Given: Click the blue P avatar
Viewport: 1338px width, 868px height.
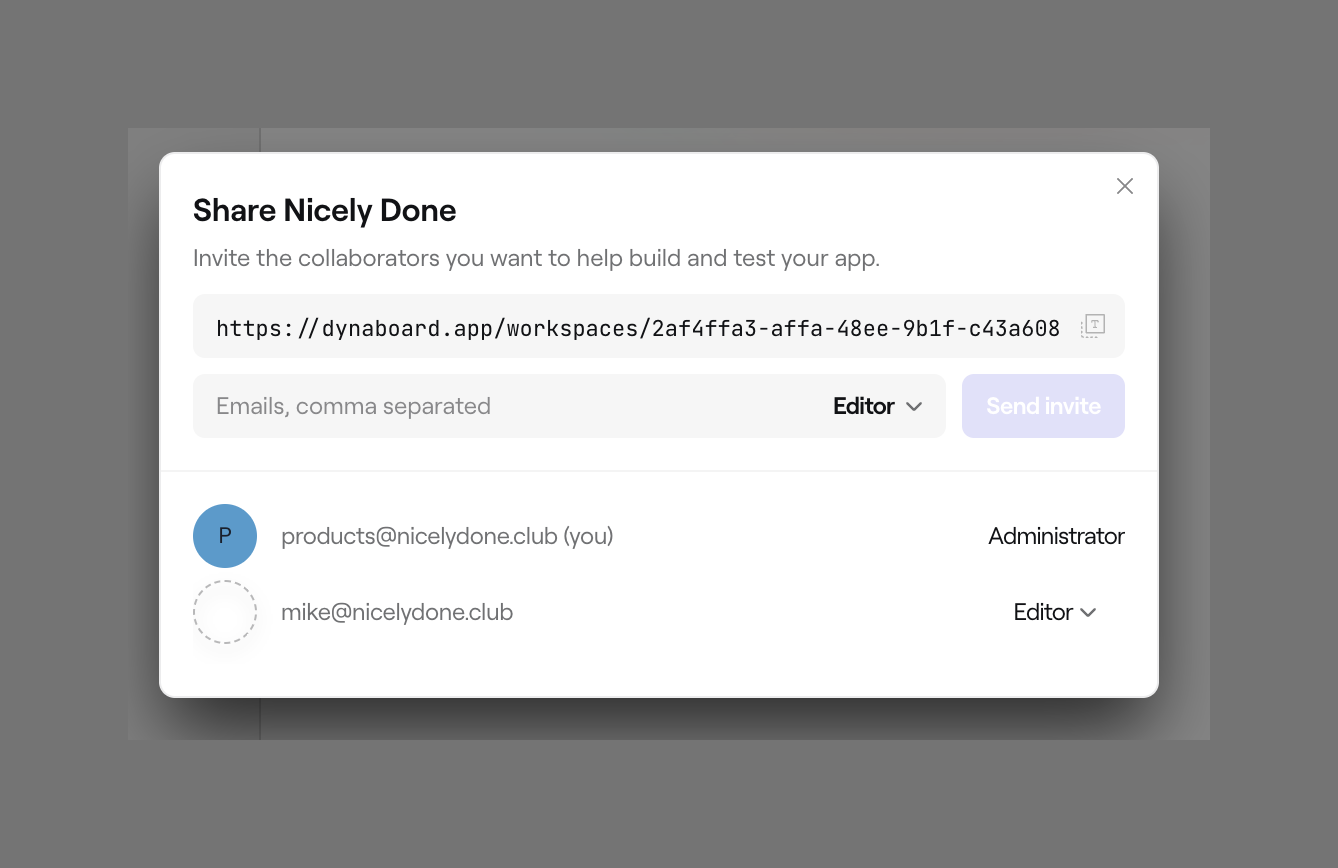Looking at the screenshot, I should pos(225,536).
